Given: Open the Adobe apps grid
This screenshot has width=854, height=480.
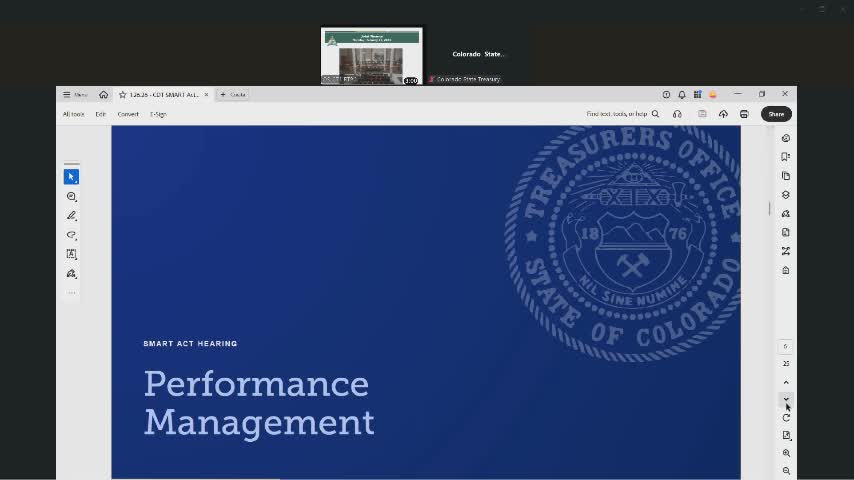Looking at the screenshot, I should (x=697, y=95).
